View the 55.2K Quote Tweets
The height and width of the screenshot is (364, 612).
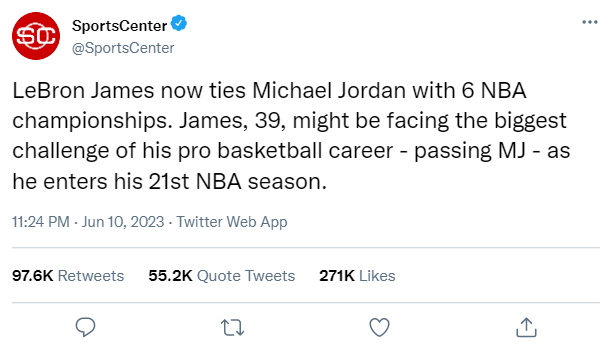tap(222, 276)
